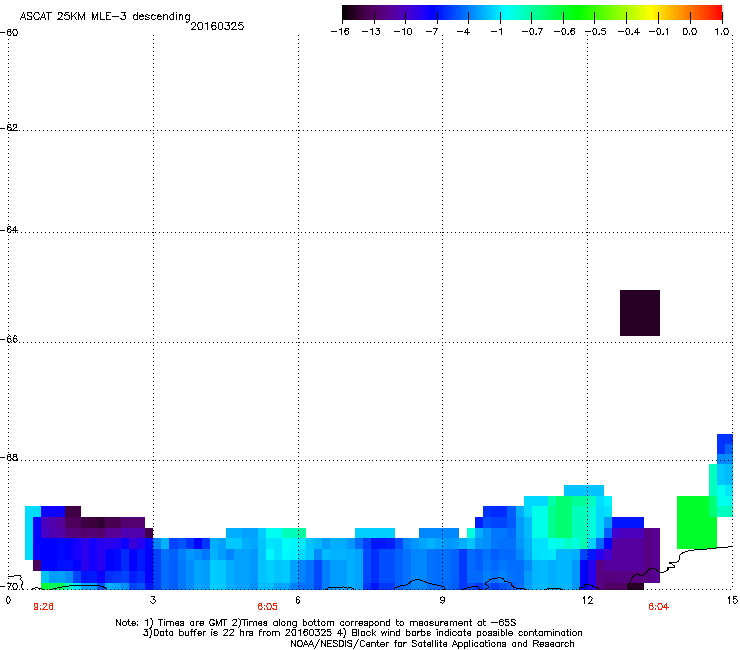This screenshot has width=740, height=650.
Task: Click the red 6:04 pass time
Action: [658, 607]
